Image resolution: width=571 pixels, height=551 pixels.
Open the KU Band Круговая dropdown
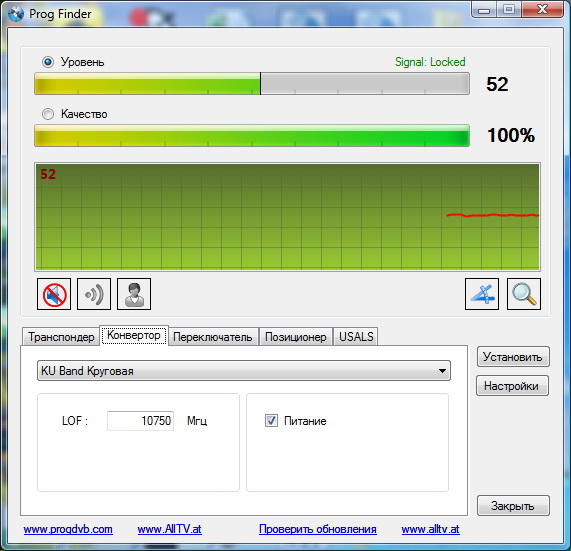tap(244, 371)
